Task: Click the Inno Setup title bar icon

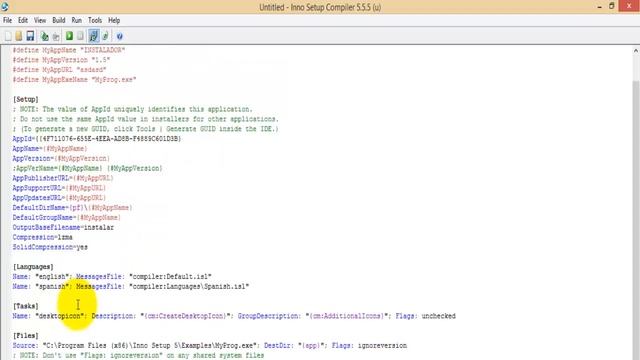Action: (5, 7)
